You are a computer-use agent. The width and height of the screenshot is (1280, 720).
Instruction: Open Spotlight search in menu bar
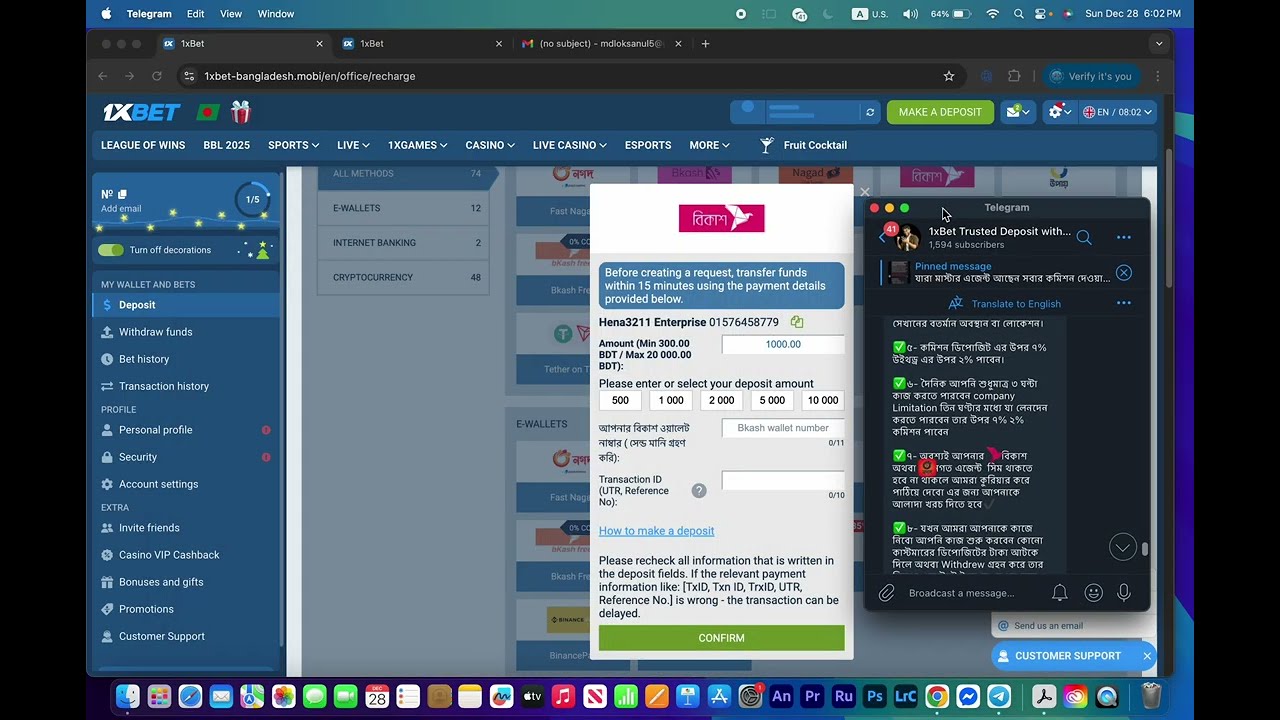tap(1019, 14)
